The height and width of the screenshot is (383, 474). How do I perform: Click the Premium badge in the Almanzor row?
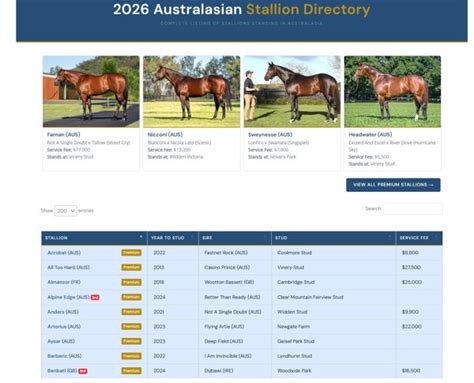pos(131,282)
